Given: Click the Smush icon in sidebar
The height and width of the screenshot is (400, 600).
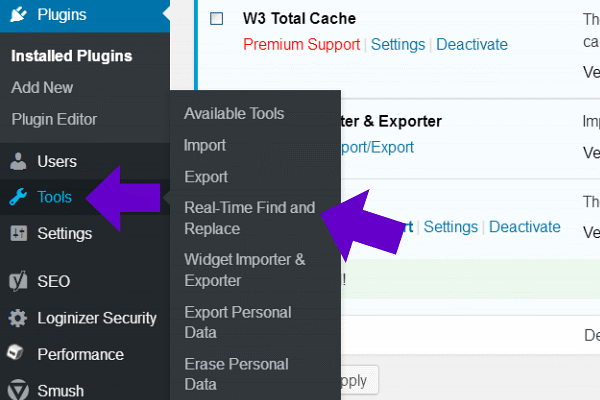Looking at the screenshot, I should tap(18, 390).
